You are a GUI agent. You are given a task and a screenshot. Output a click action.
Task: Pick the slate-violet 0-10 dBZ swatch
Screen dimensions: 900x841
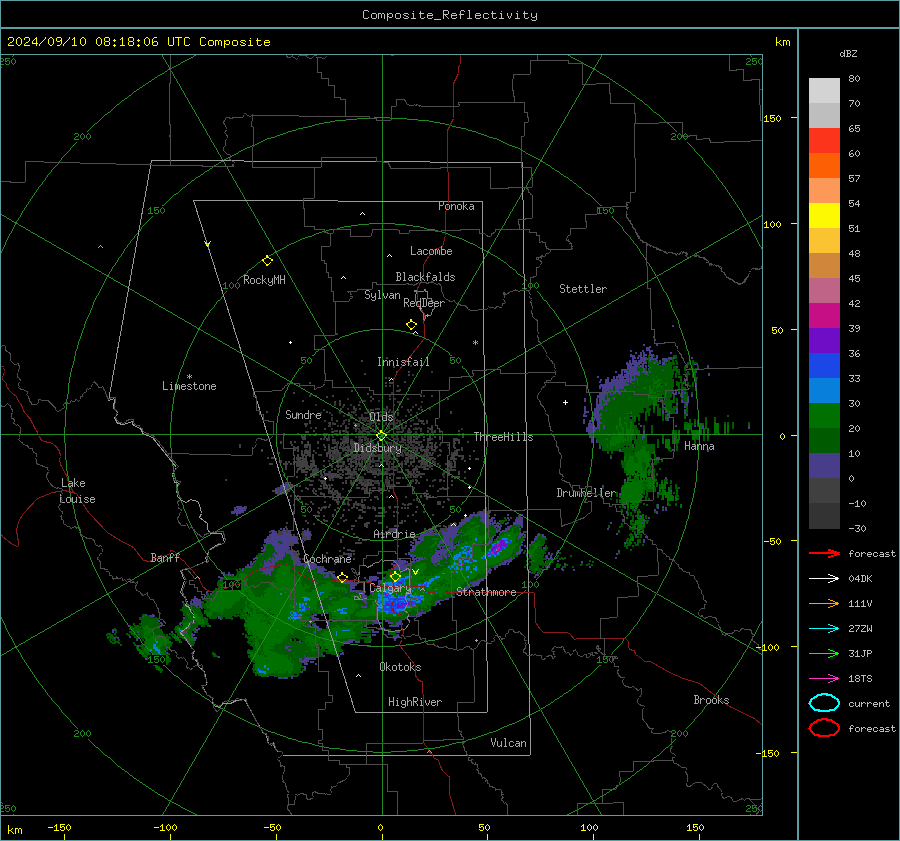[x=824, y=466]
